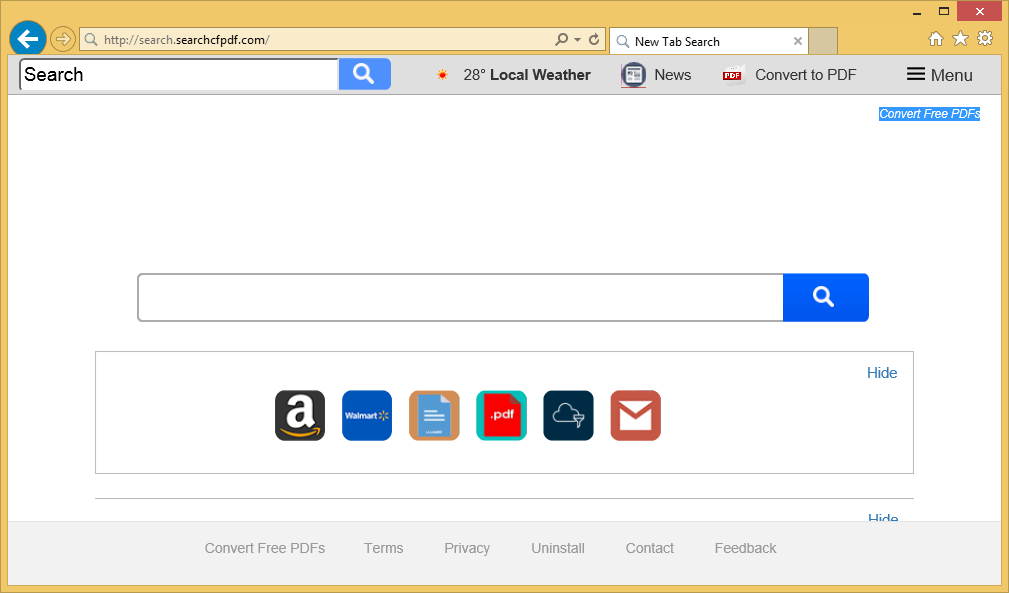This screenshot has width=1009, height=593.
Task: Open the cloud filter shortcut icon
Action: coord(568,415)
